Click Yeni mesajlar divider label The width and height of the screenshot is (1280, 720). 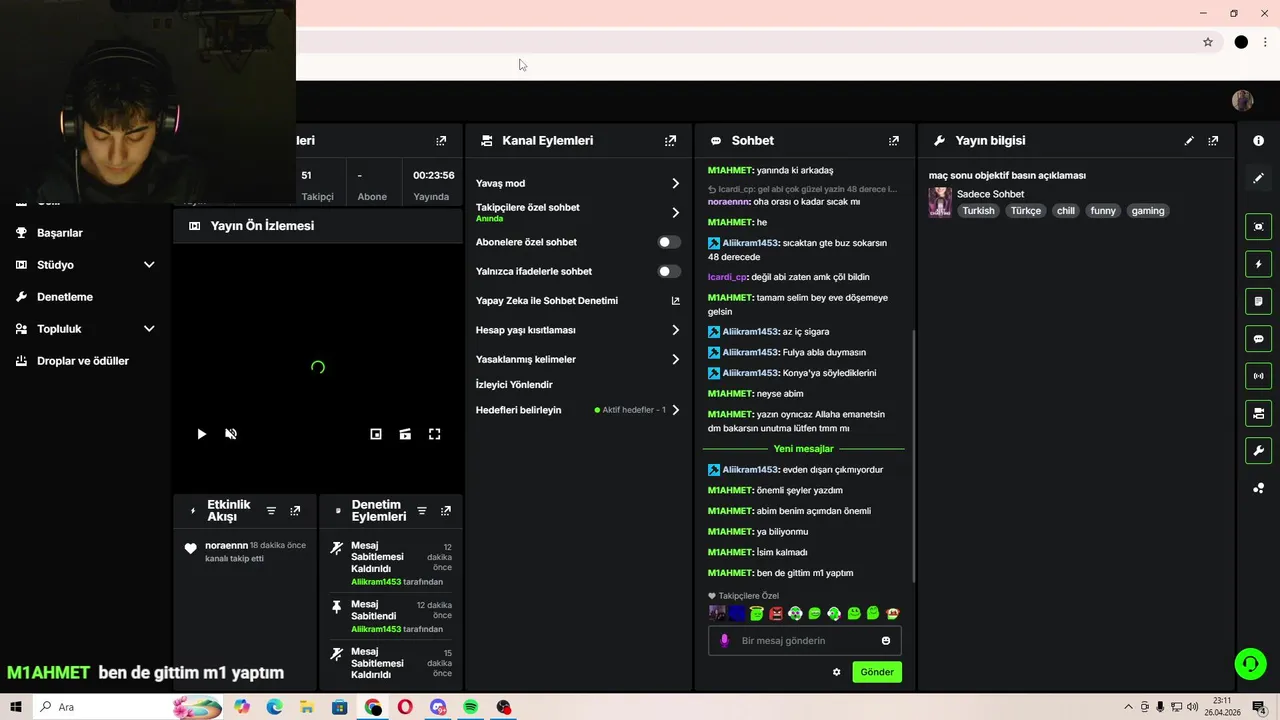point(803,449)
